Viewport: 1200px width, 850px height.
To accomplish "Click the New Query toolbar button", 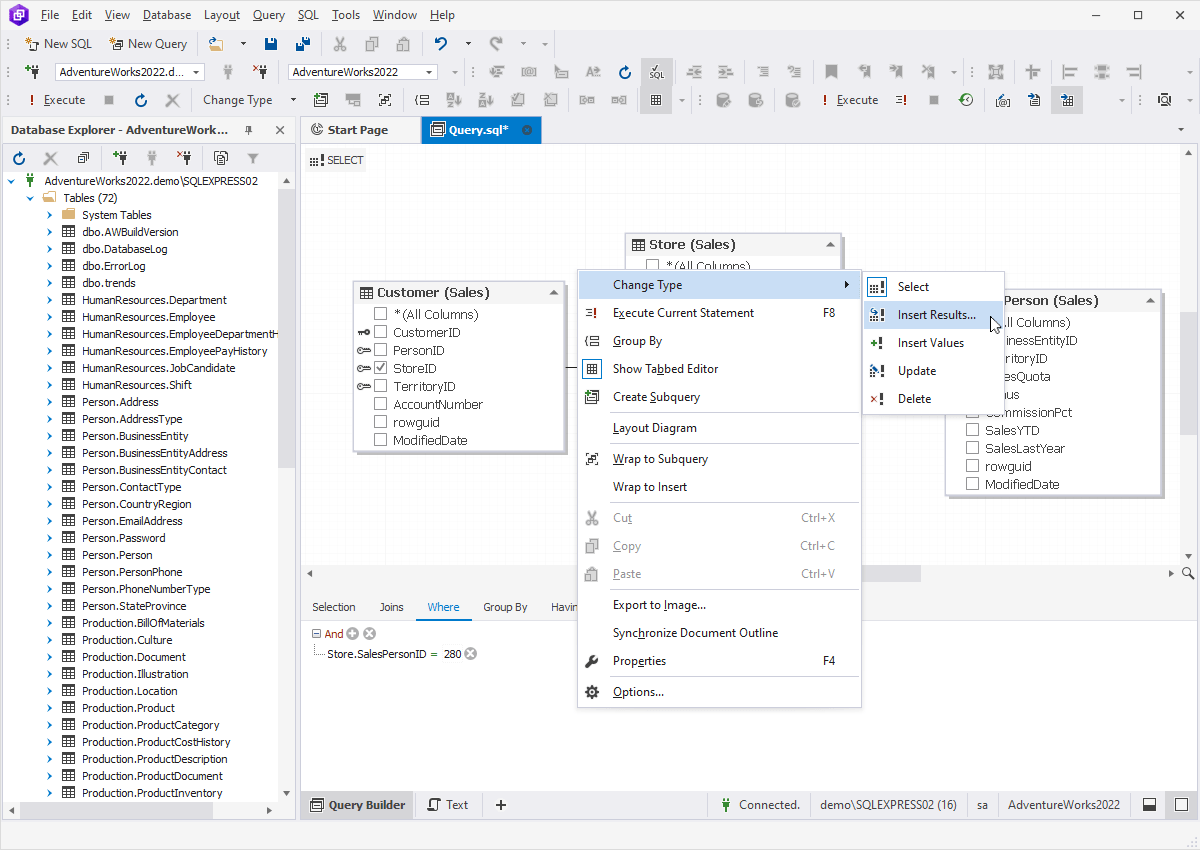I will [148, 44].
